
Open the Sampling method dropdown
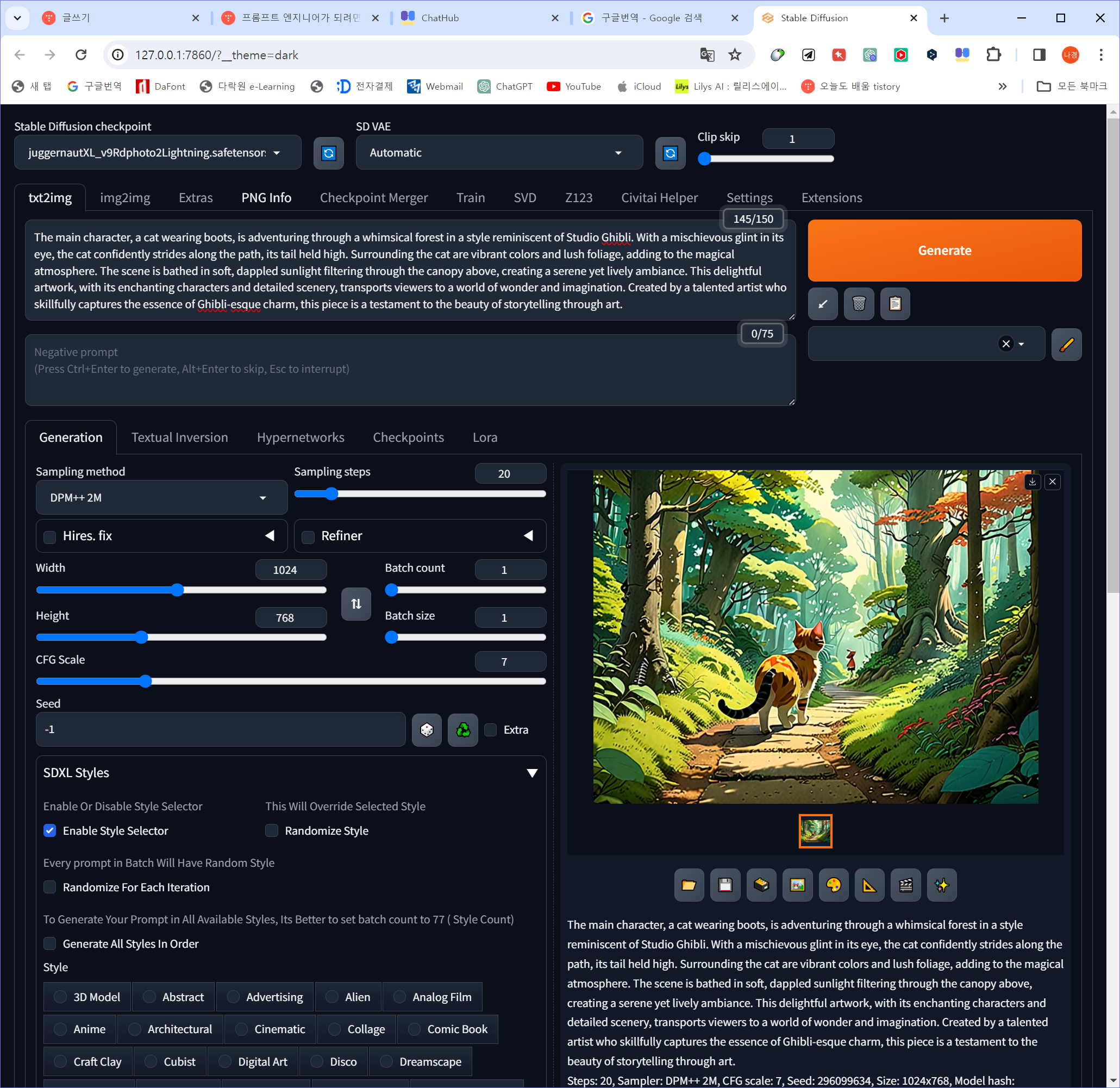(x=161, y=498)
